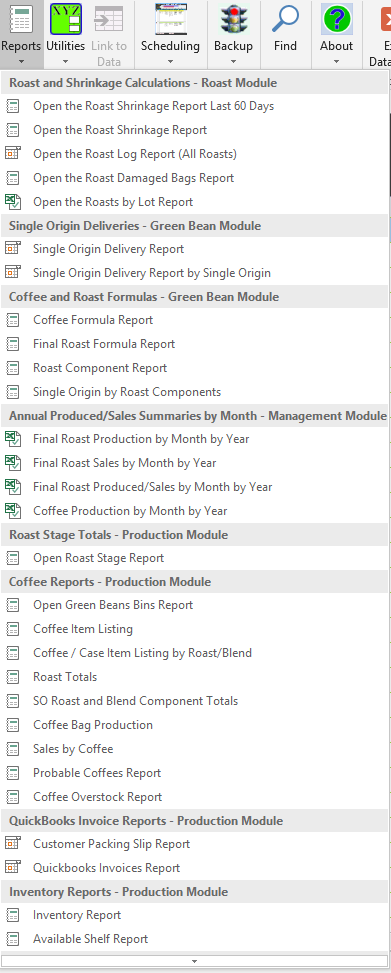Click the About question mark icon
391x973 pixels.
(x=336, y=19)
